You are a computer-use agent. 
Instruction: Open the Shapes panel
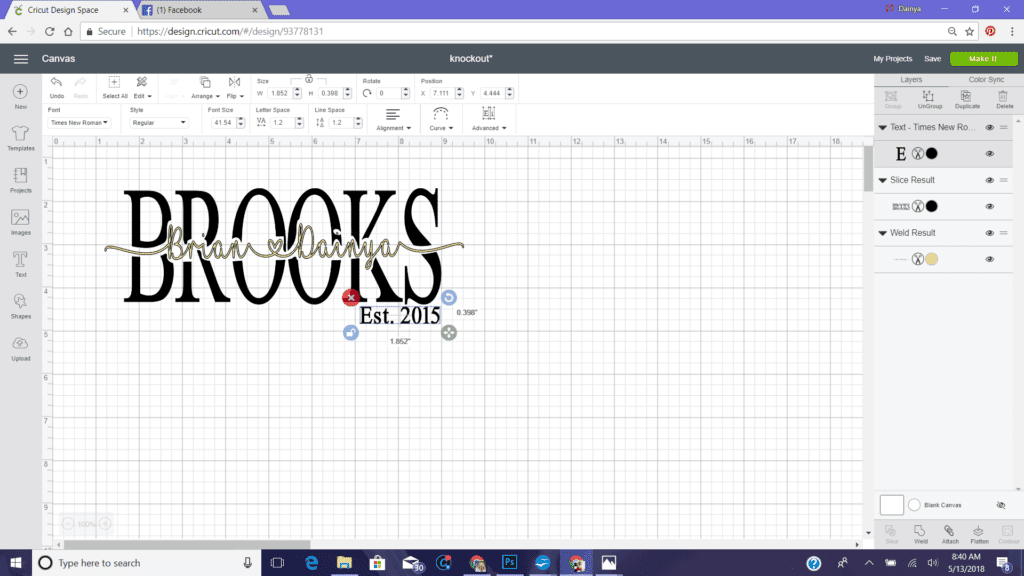[20, 306]
